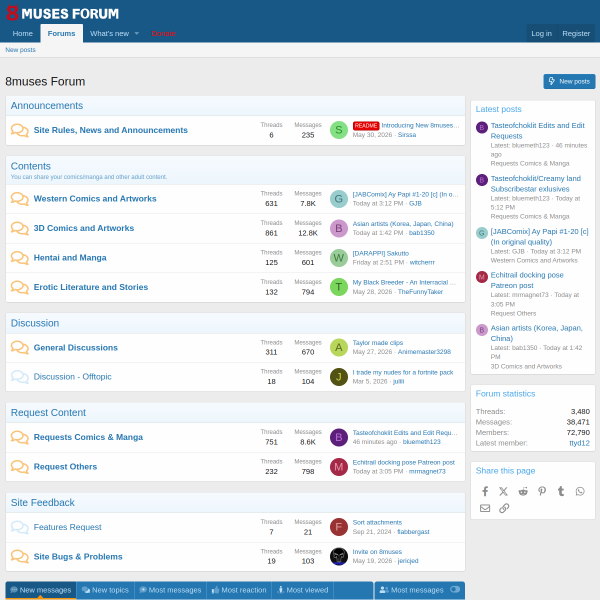Click Western Comics and Artworks forum icon
The width and height of the screenshot is (600, 600).
(x=20, y=199)
